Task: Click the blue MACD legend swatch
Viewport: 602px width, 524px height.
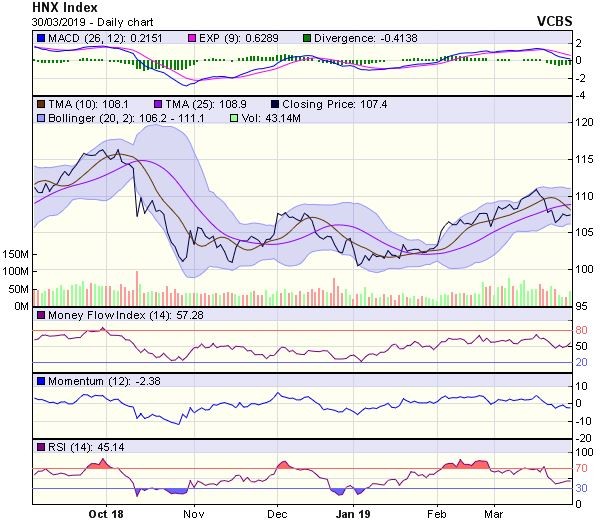Action: click(x=40, y=39)
